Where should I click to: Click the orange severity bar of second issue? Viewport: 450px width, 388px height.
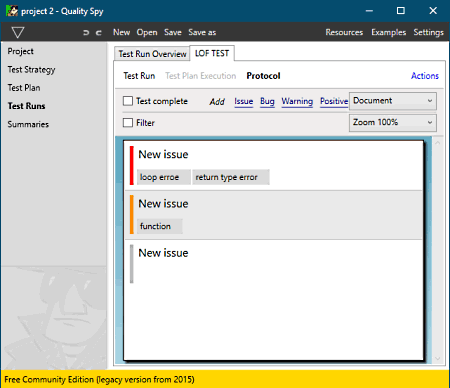pyautogui.click(x=132, y=214)
